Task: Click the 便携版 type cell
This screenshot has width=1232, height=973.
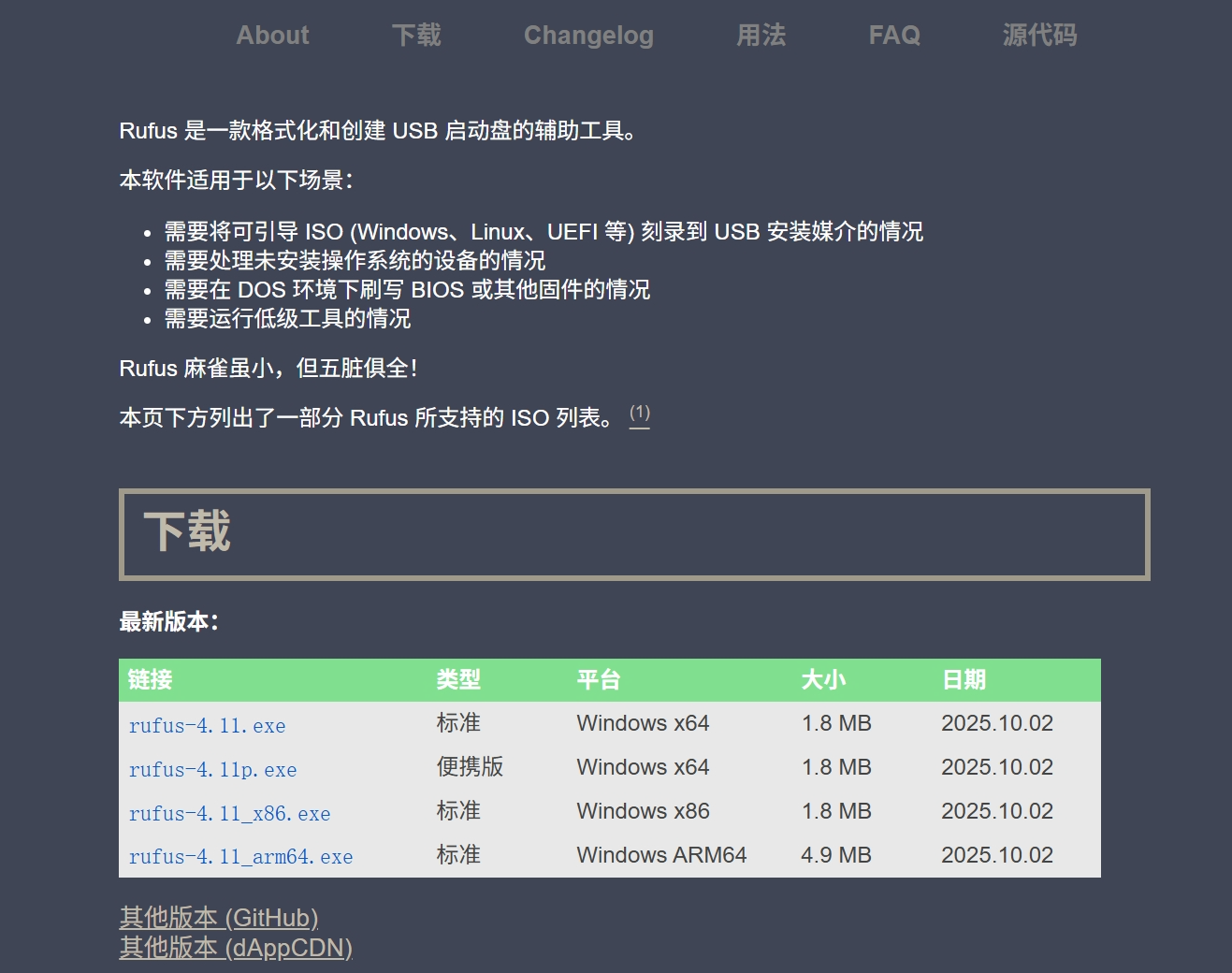Action: coord(470,767)
